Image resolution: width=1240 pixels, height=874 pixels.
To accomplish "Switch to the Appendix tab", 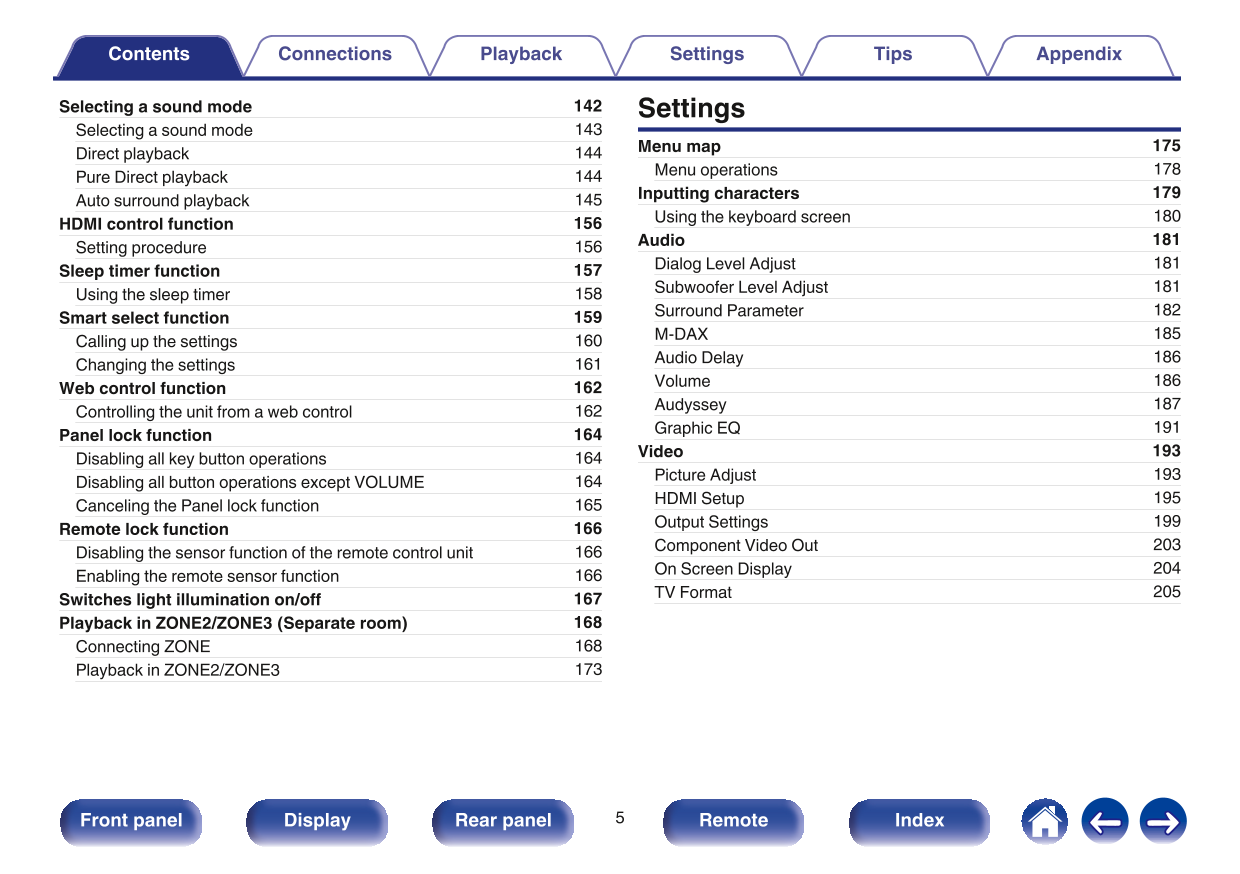I will [x=1078, y=55].
